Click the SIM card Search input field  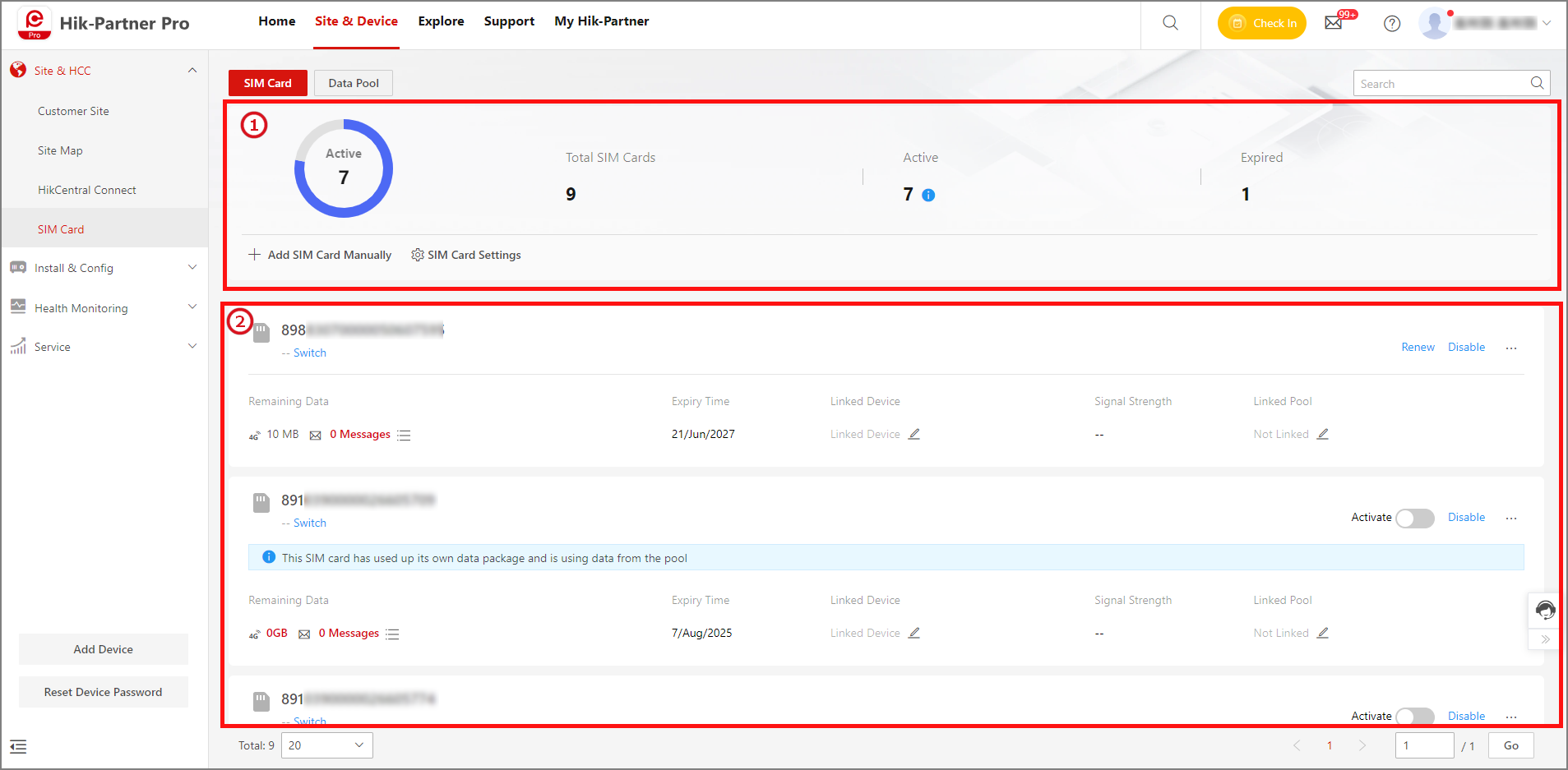coord(1452,83)
